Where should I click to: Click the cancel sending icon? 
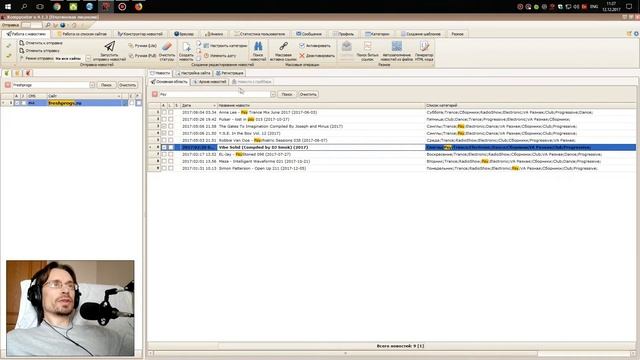pos(22,51)
